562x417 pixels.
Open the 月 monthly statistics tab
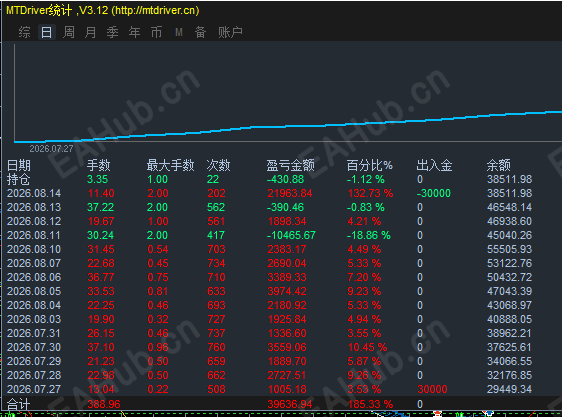coord(91,32)
